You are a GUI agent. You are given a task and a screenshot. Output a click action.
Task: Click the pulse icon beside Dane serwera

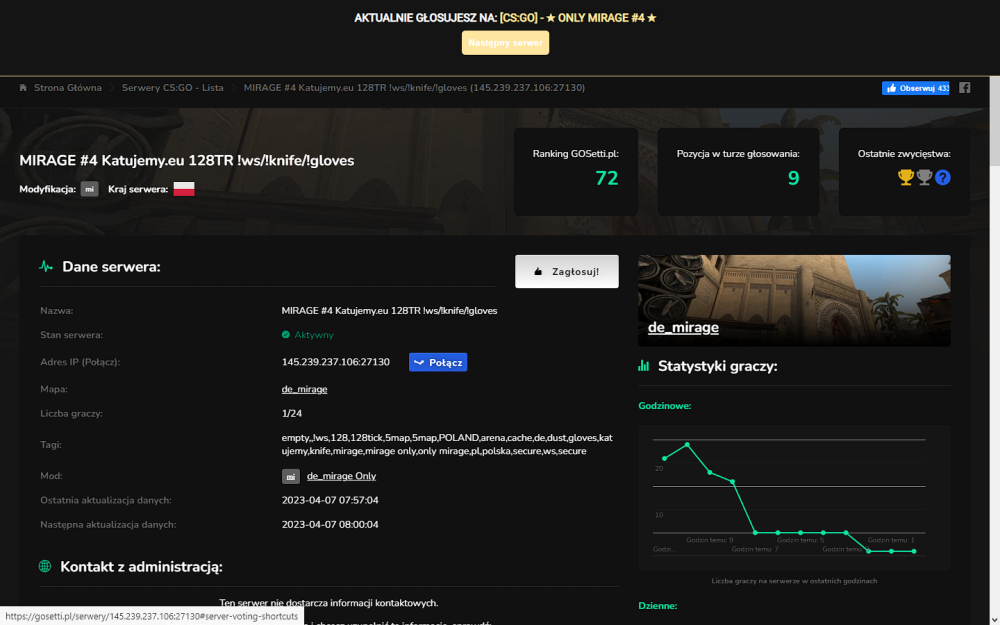pos(46,267)
